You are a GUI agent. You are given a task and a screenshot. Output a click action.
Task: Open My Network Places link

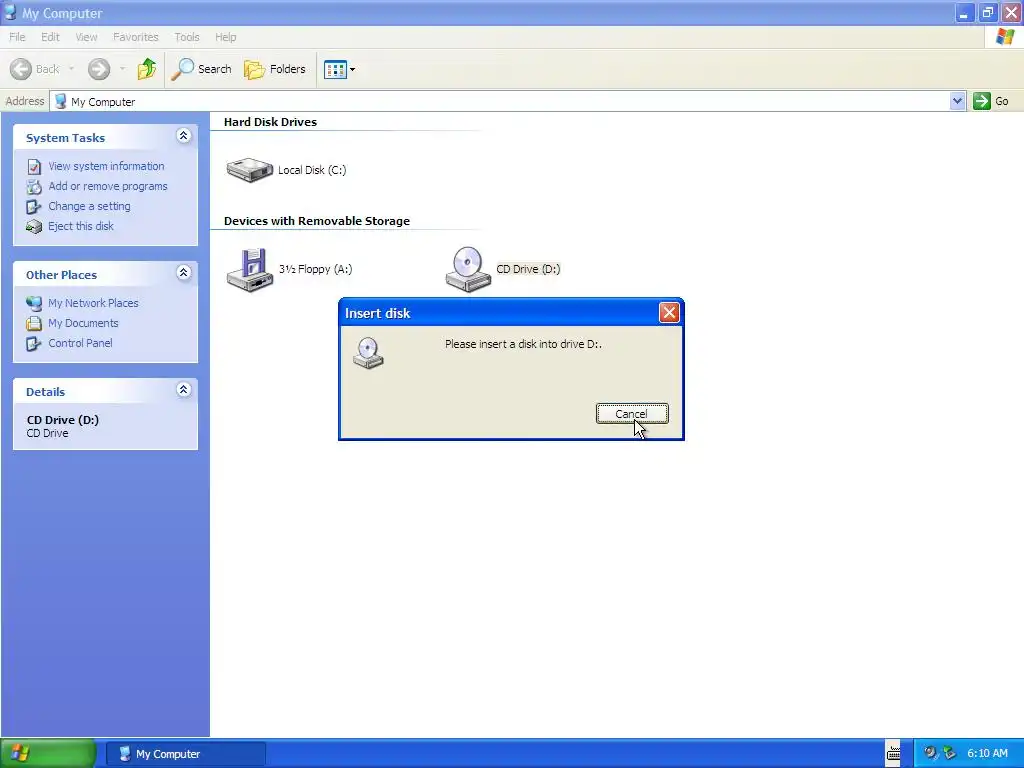tap(93, 303)
